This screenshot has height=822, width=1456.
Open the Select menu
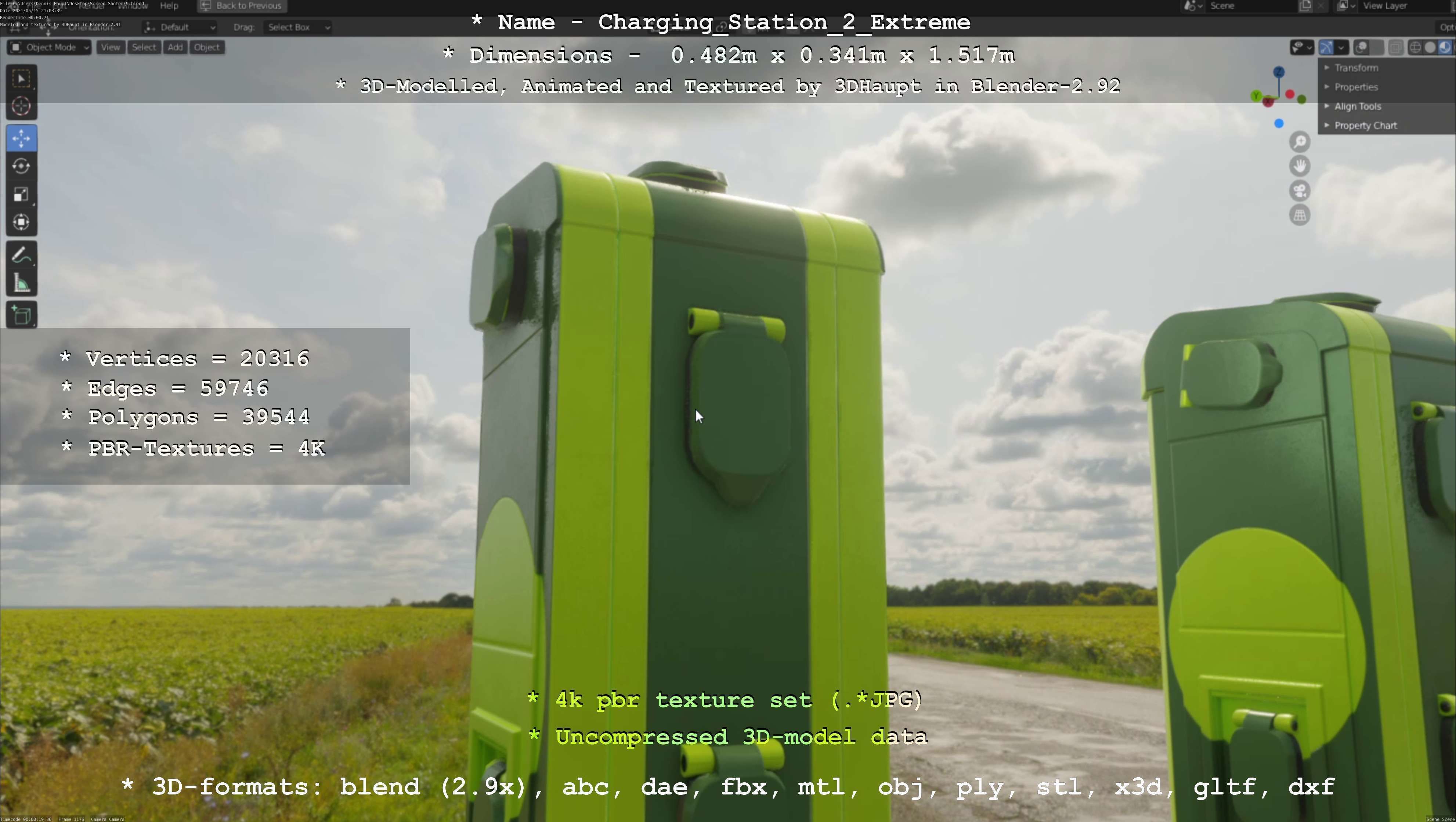pos(144,47)
